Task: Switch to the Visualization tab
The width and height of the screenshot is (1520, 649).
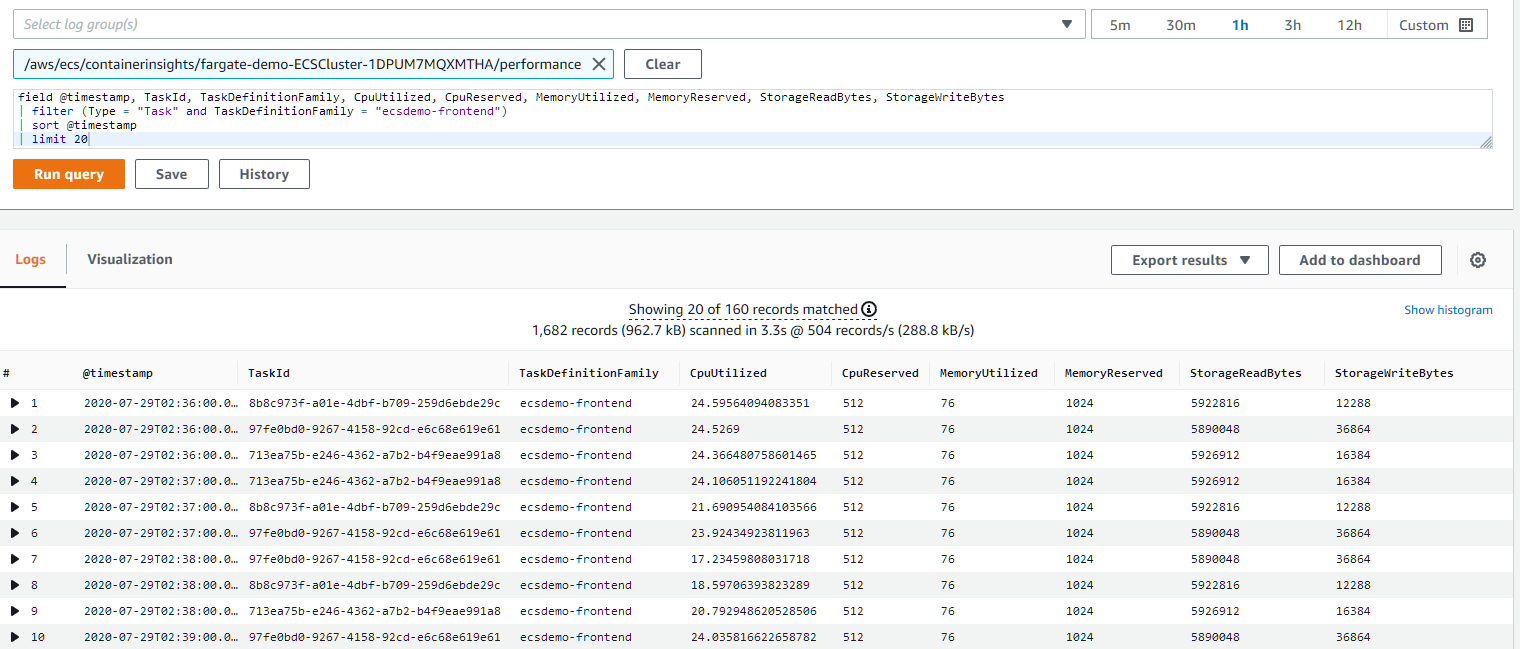Action: 130,259
